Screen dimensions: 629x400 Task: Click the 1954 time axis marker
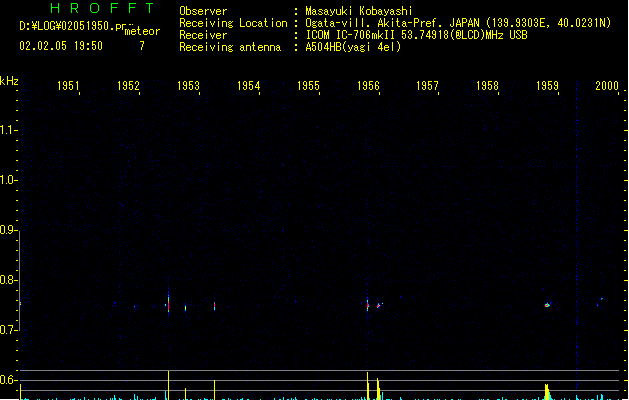pos(248,85)
